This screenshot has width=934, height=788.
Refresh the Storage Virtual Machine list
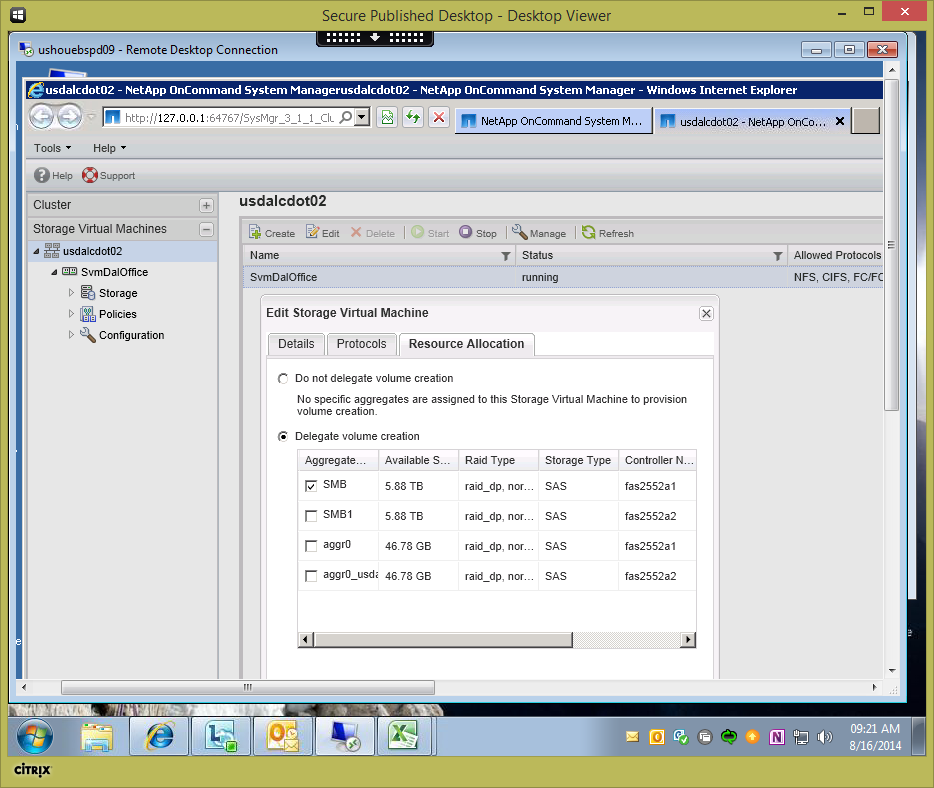tap(589, 233)
